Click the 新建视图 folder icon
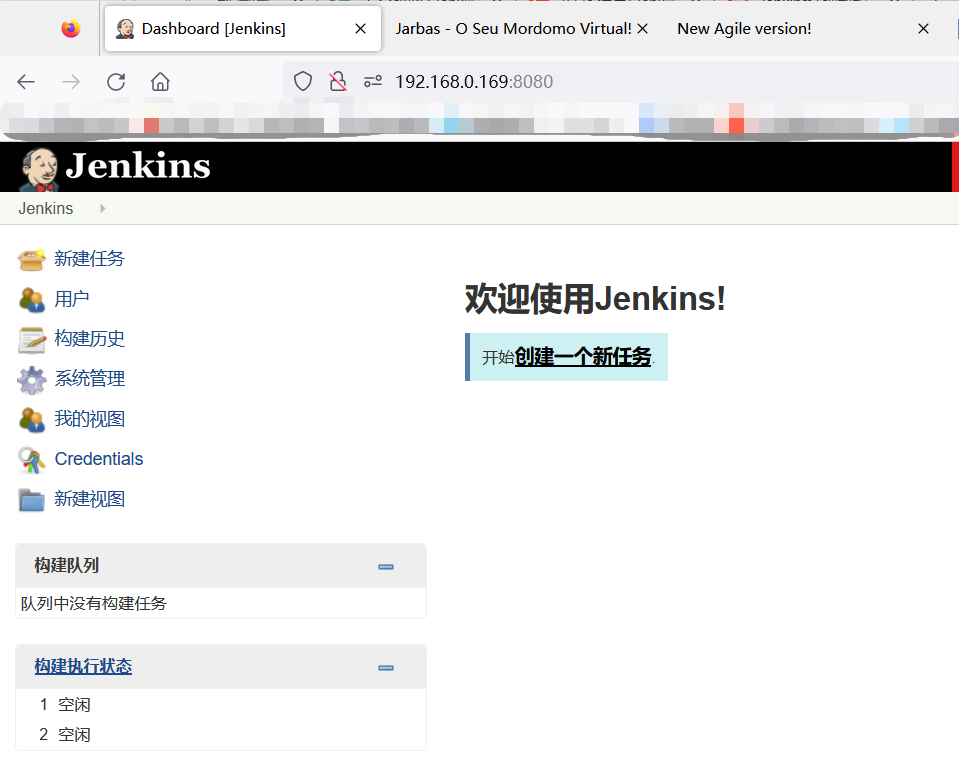The height and width of the screenshot is (775, 959). click(31, 500)
